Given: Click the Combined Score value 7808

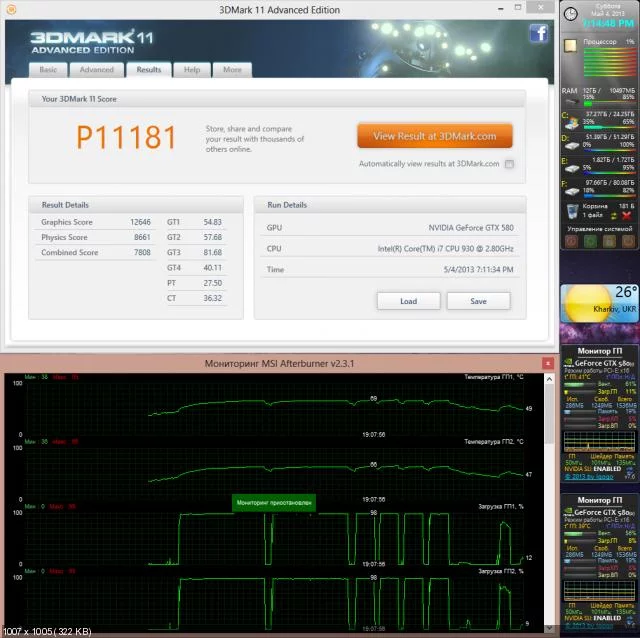Looking at the screenshot, I should coord(142,252).
